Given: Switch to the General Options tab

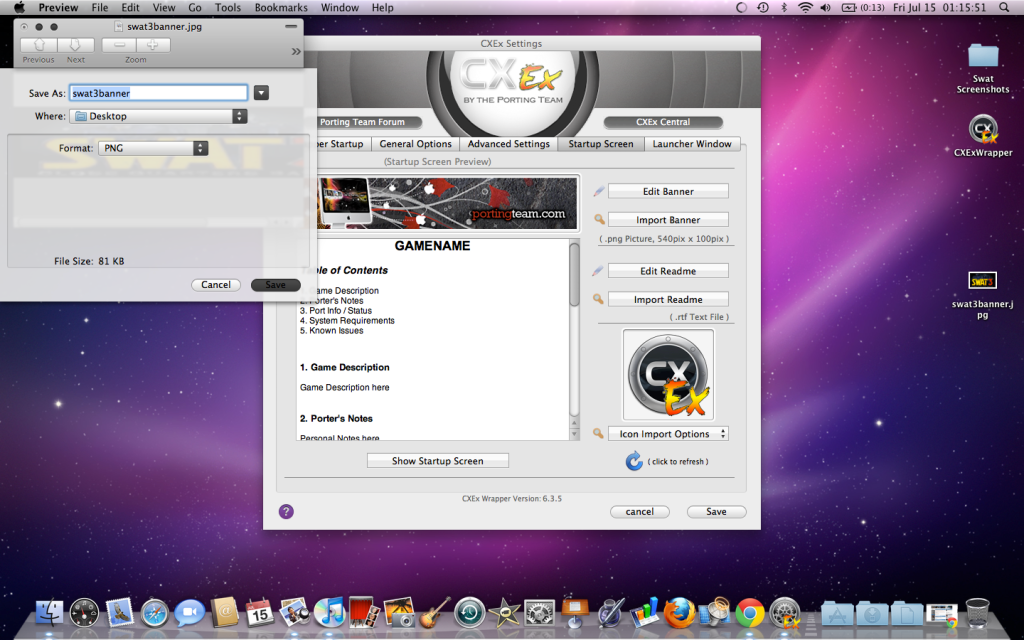Looking at the screenshot, I should click(415, 144).
